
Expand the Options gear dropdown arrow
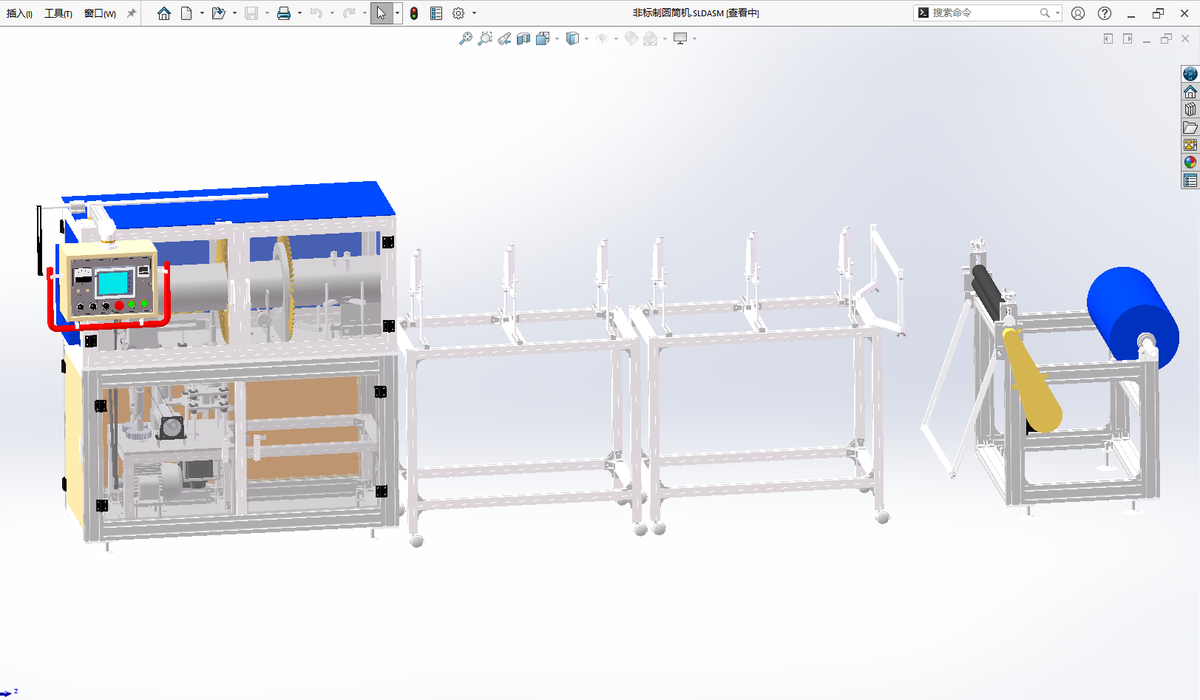point(474,14)
